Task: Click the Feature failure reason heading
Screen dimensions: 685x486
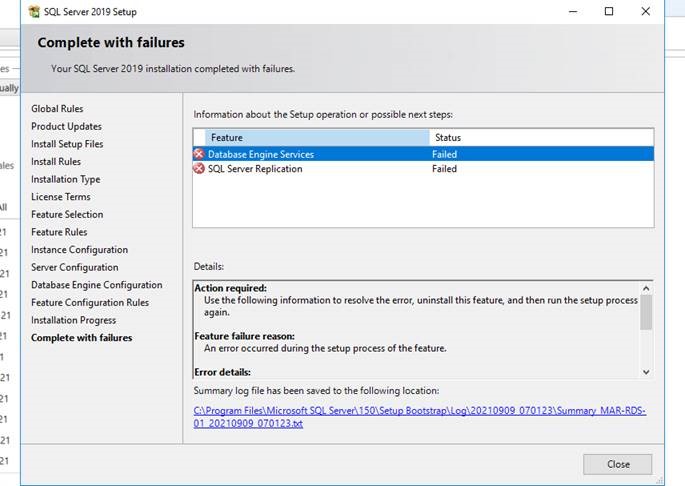Action: click(x=245, y=336)
